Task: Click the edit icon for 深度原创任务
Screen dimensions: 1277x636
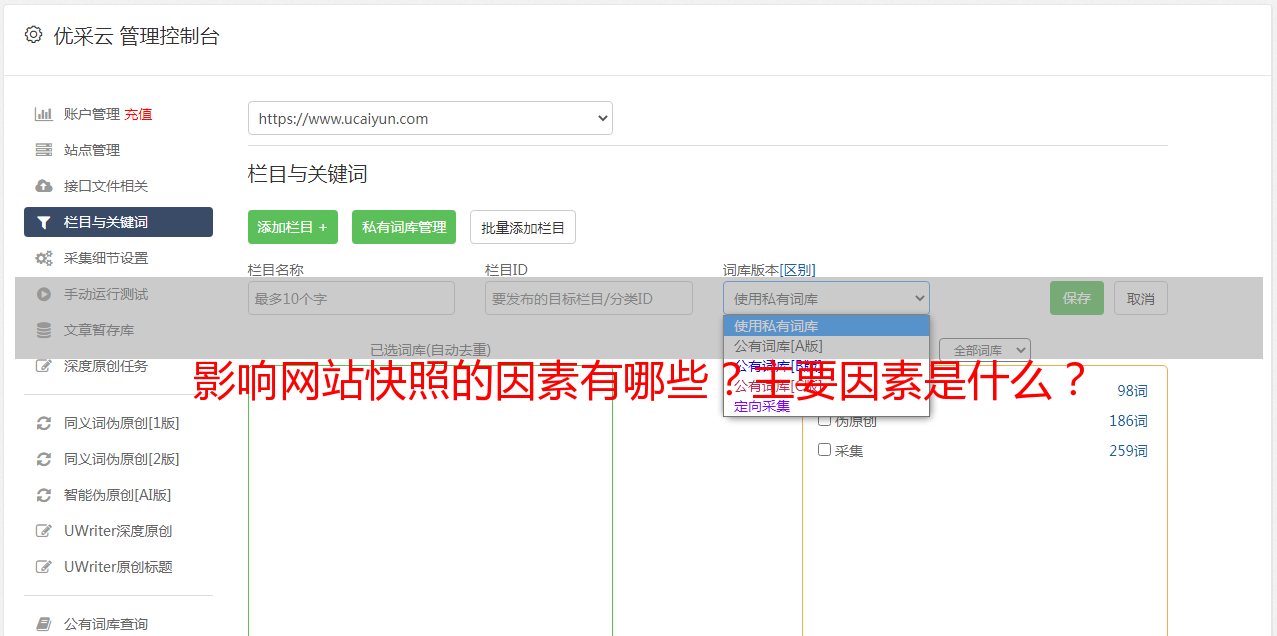Action: (x=44, y=366)
